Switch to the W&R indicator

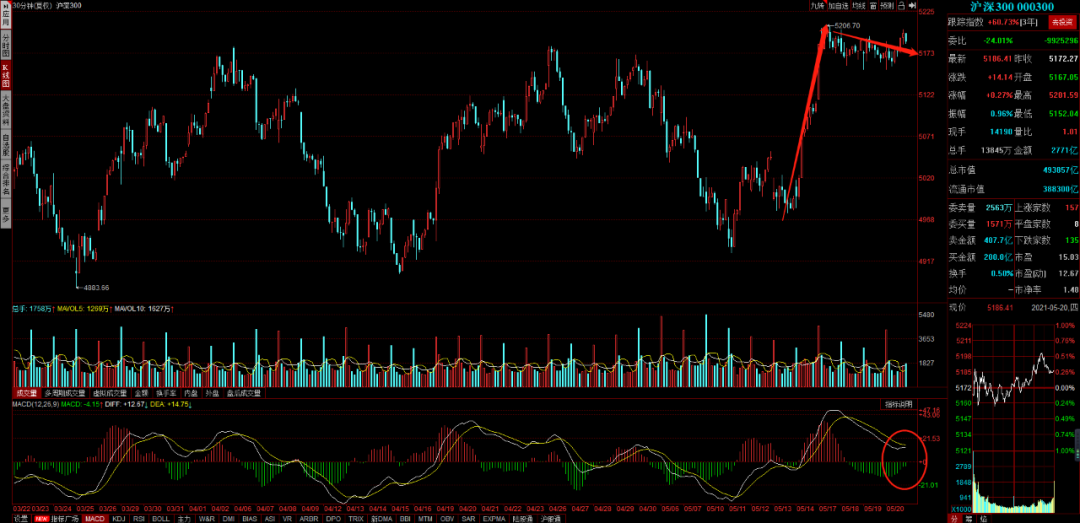point(207,518)
